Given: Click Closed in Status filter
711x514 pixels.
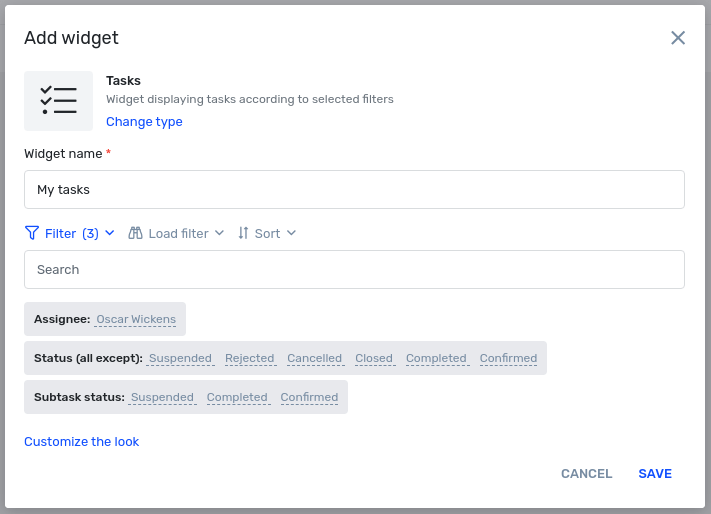Looking at the screenshot, I should tap(374, 358).
